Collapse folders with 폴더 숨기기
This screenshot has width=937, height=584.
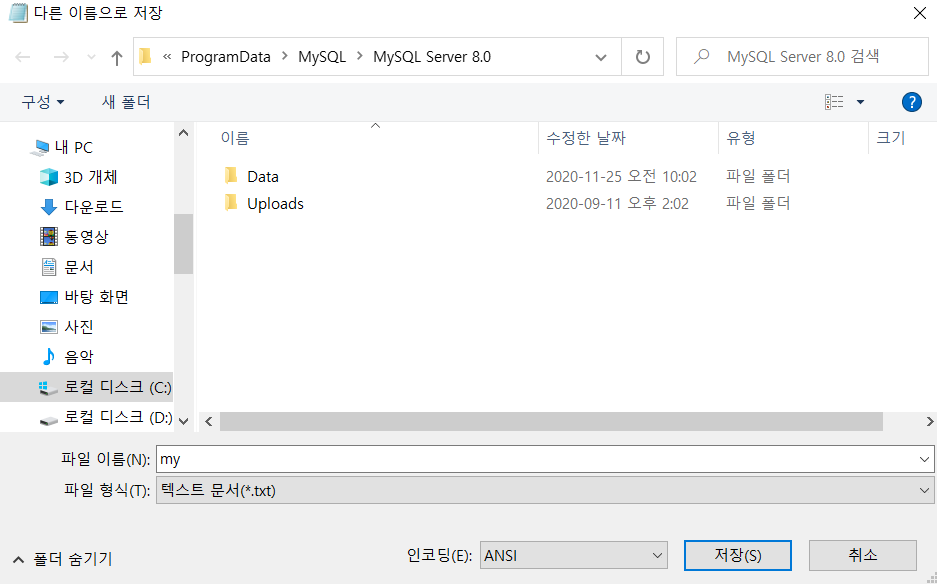tap(62, 559)
